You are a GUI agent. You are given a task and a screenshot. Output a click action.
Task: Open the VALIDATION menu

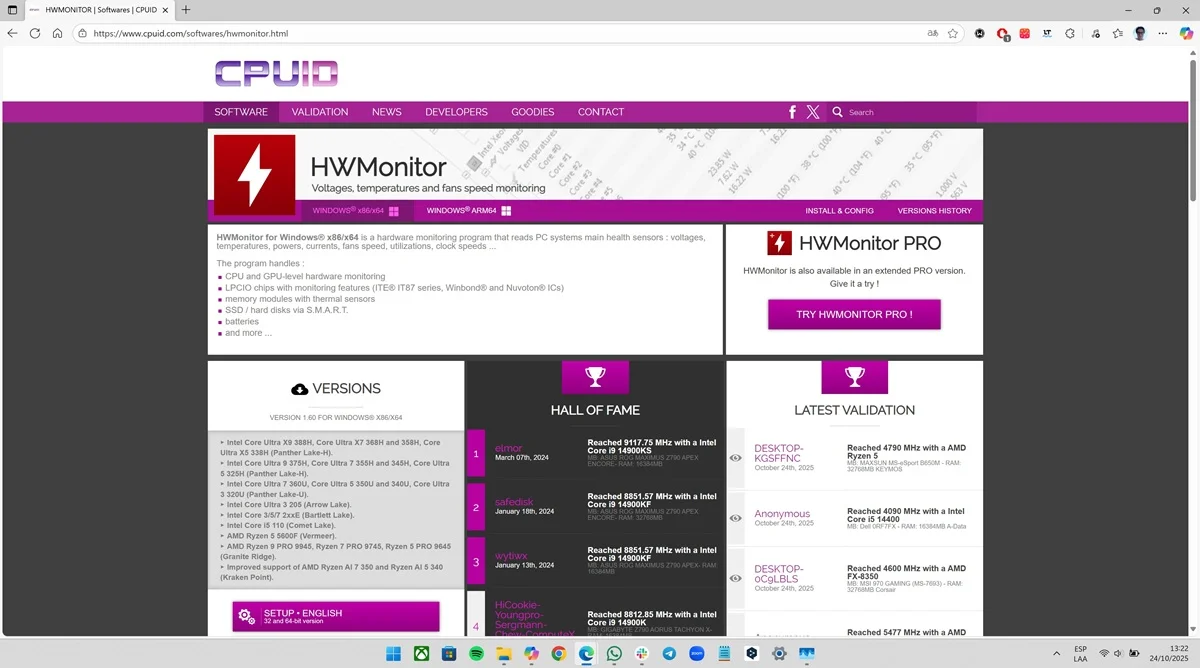tap(320, 112)
